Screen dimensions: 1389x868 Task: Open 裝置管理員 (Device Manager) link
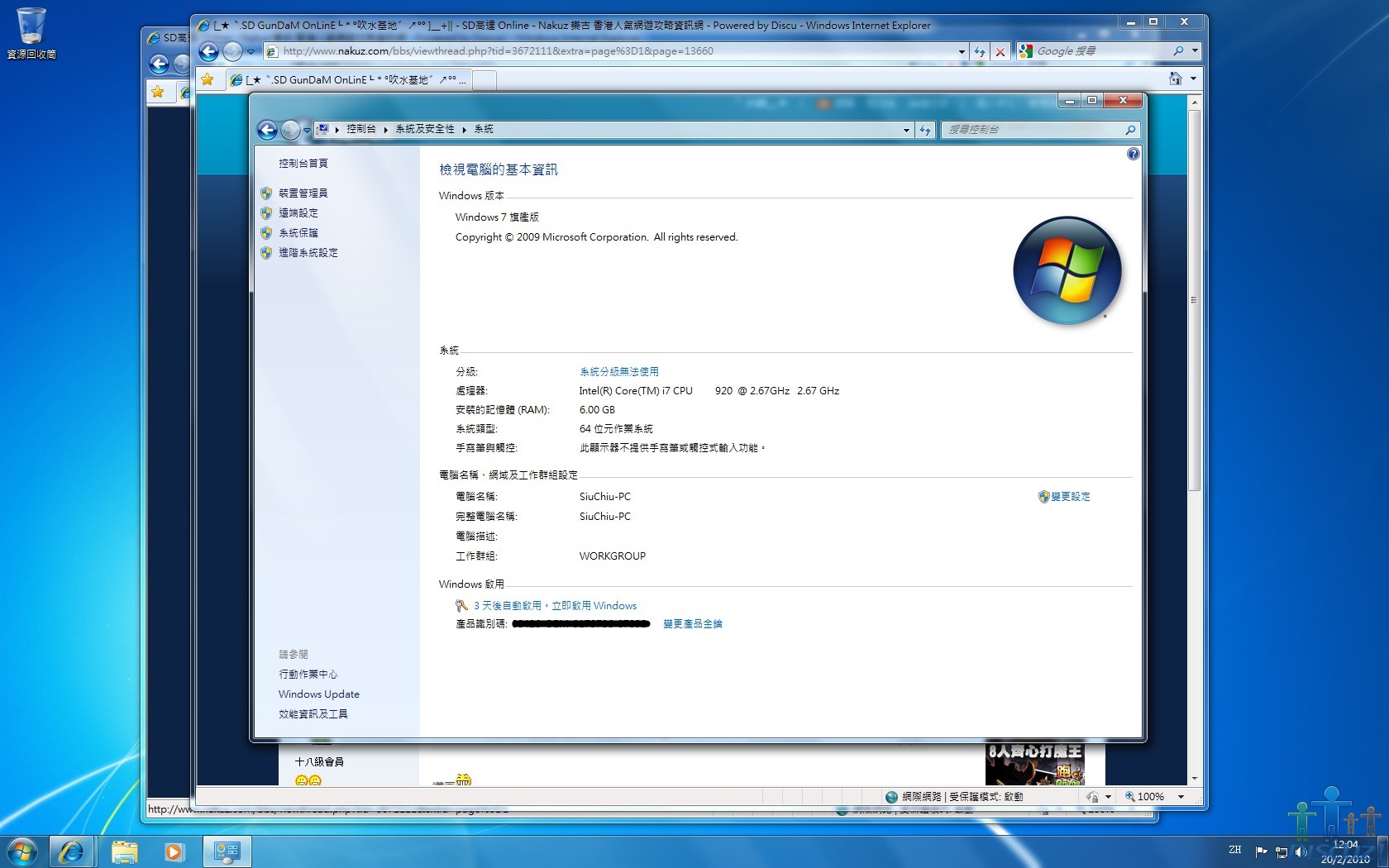coord(303,193)
